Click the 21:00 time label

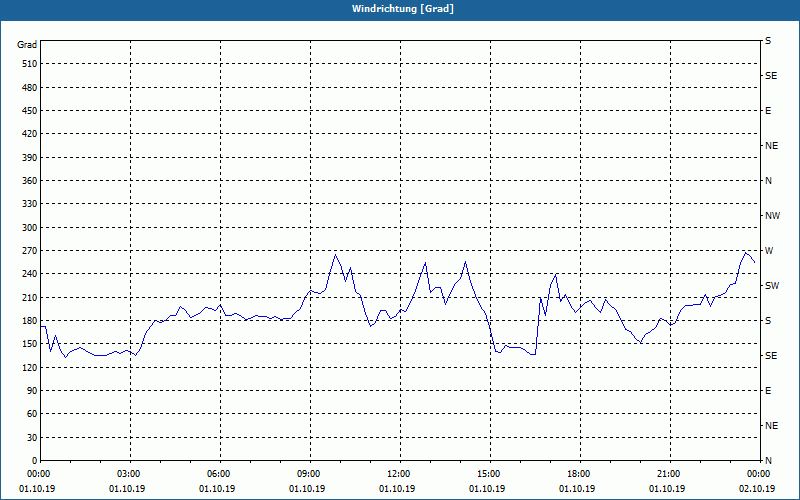pyautogui.click(x=668, y=474)
